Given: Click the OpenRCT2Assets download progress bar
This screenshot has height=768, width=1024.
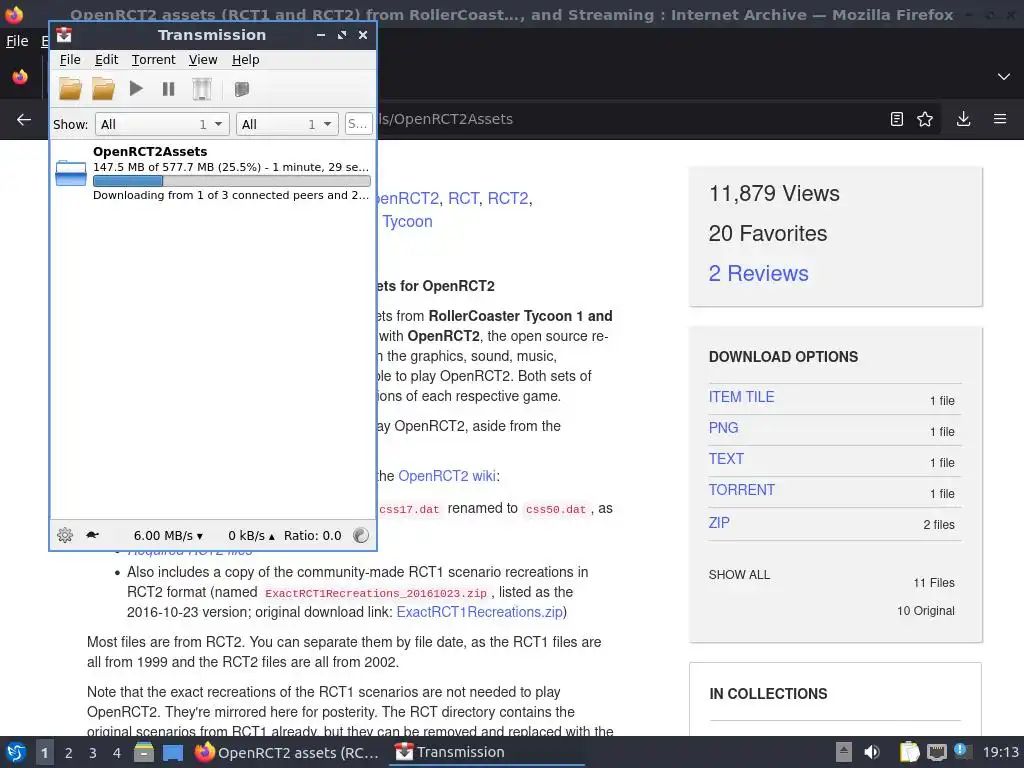Looking at the screenshot, I should 232,181.
